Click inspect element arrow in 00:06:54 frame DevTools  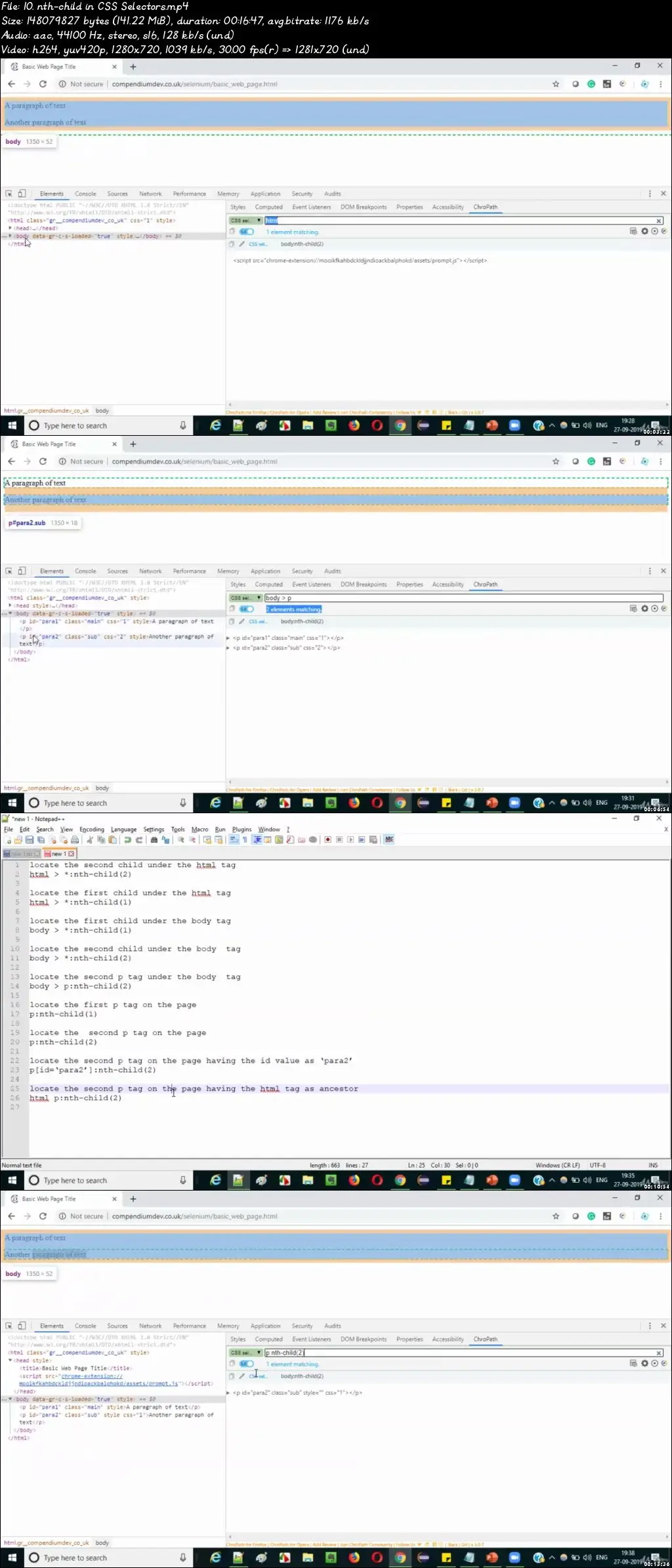click(9, 571)
